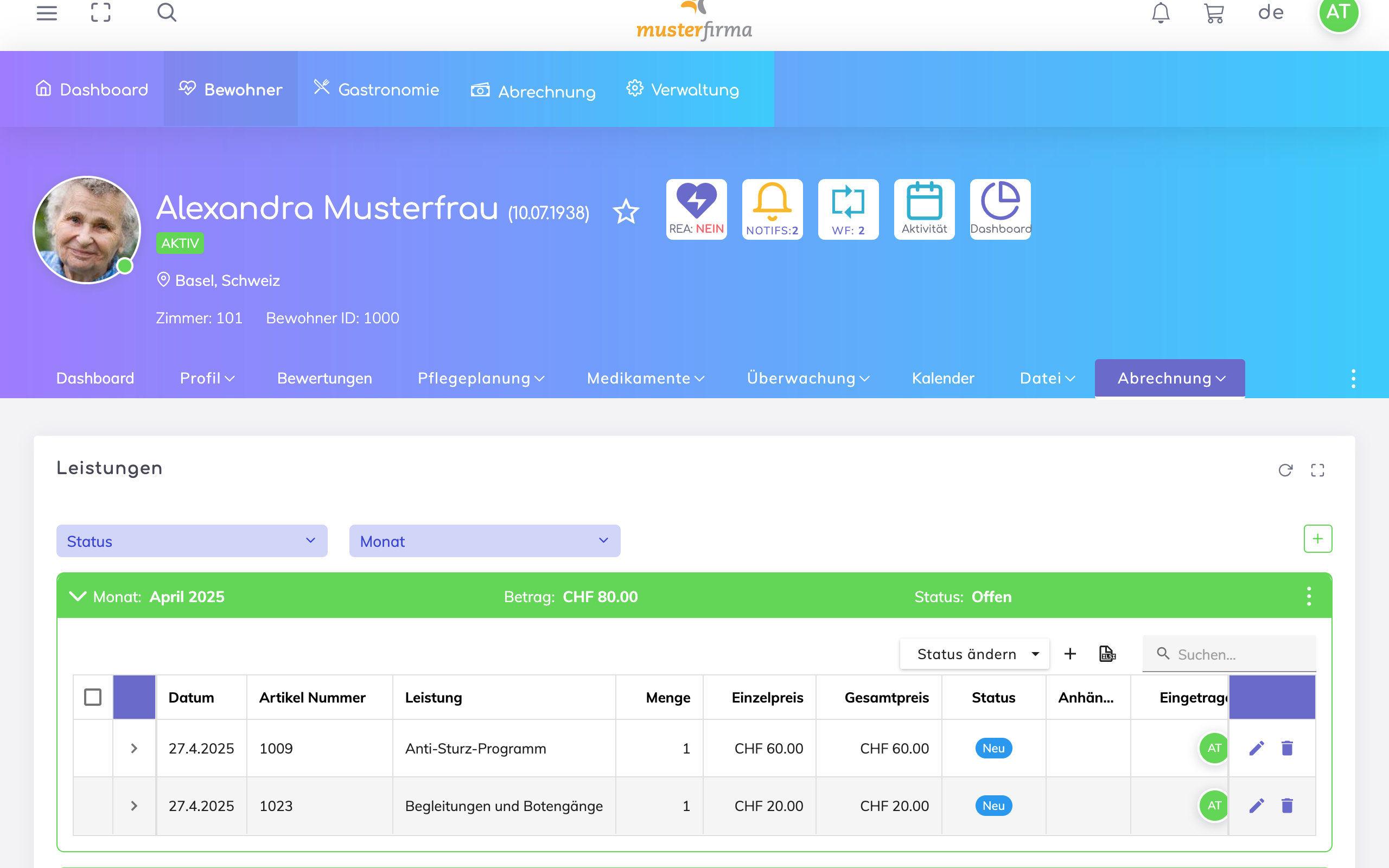Open the WF: 2 workflow tile
The image size is (1389, 868).
[848, 209]
